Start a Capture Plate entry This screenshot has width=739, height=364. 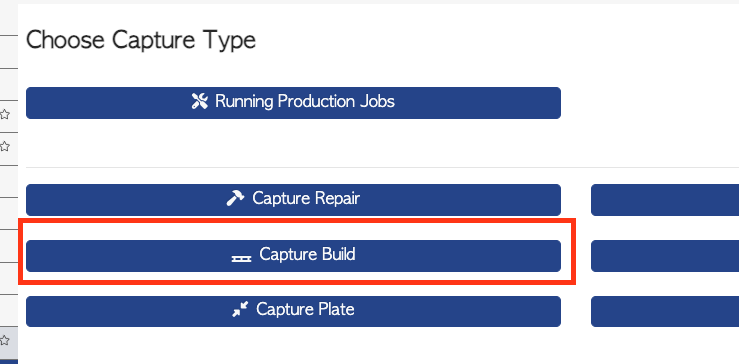pyautogui.click(x=293, y=312)
